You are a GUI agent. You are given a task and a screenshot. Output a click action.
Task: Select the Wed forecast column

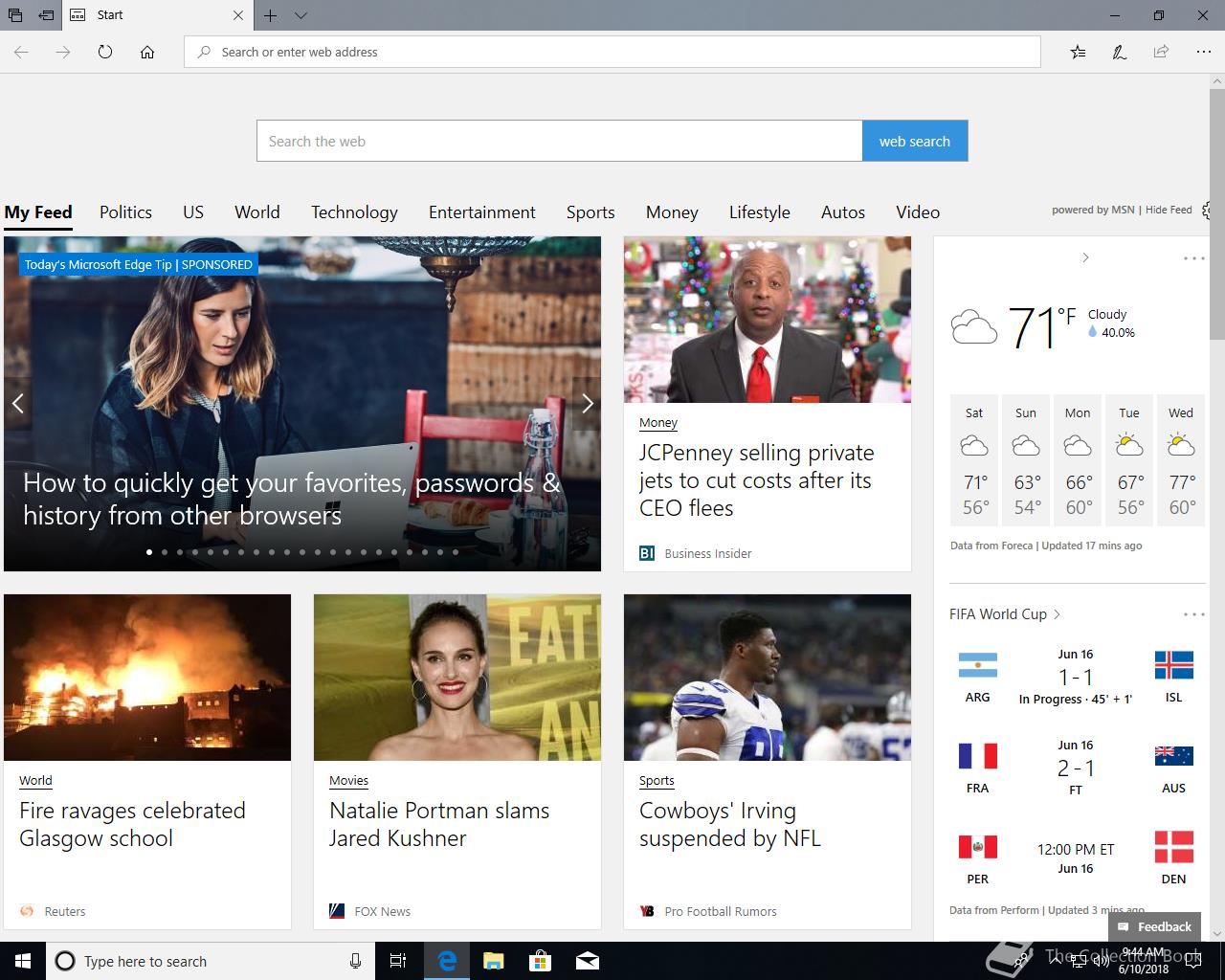tap(1181, 460)
